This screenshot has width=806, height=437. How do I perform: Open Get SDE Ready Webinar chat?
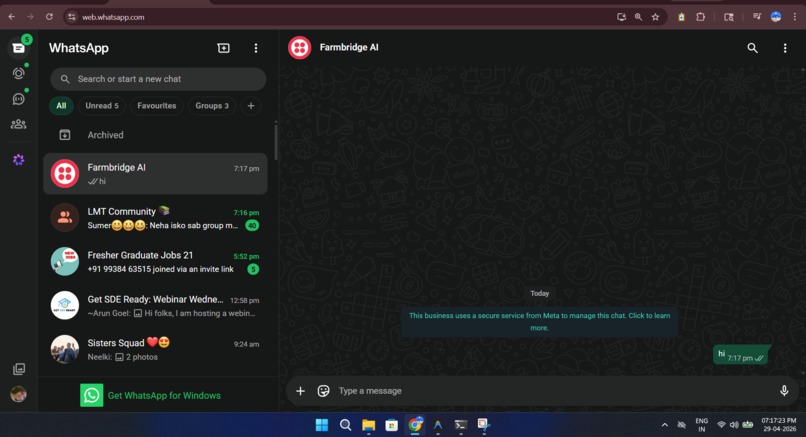[x=155, y=305]
